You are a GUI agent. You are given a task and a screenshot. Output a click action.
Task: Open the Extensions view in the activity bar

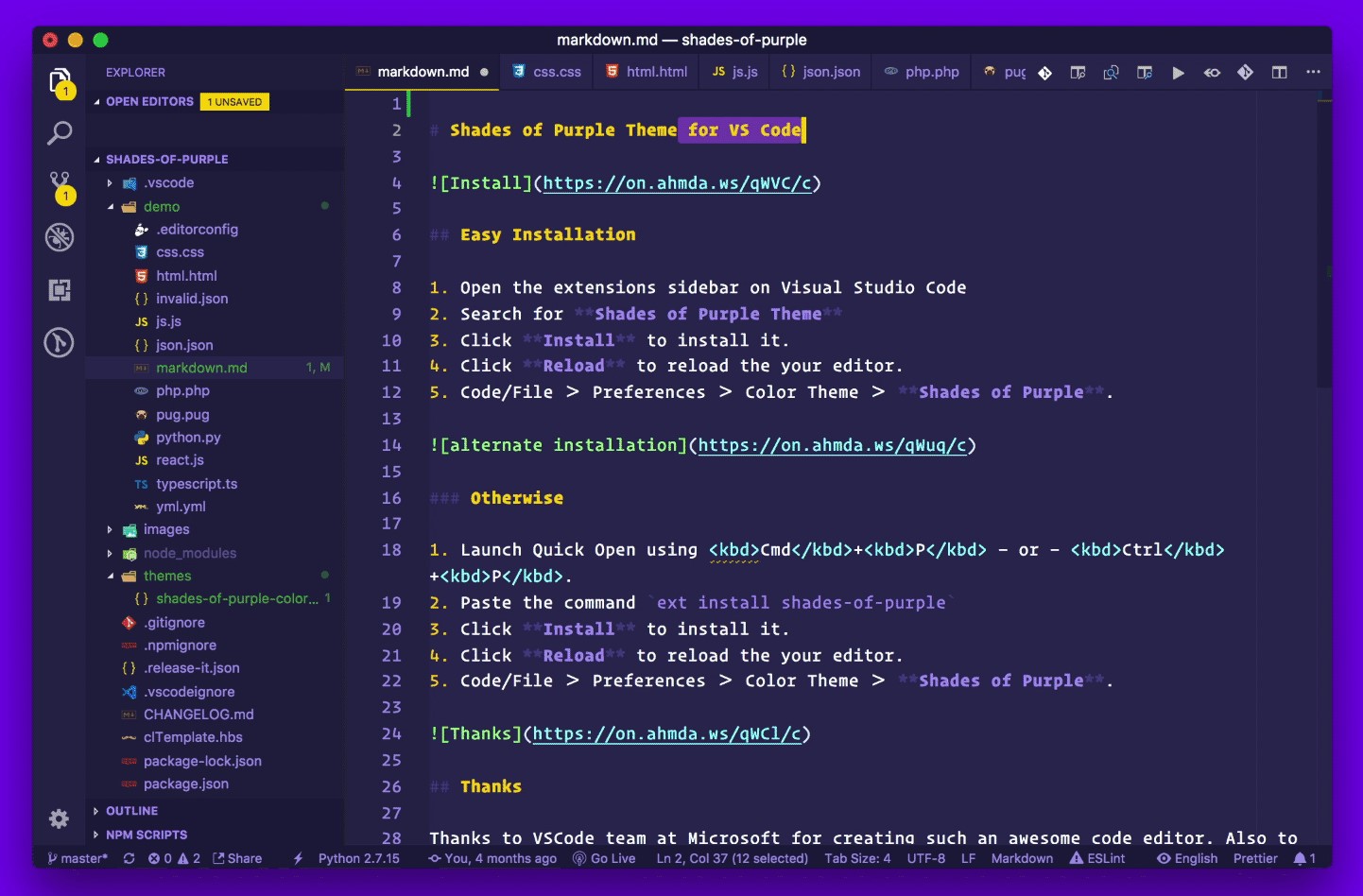(60, 290)
